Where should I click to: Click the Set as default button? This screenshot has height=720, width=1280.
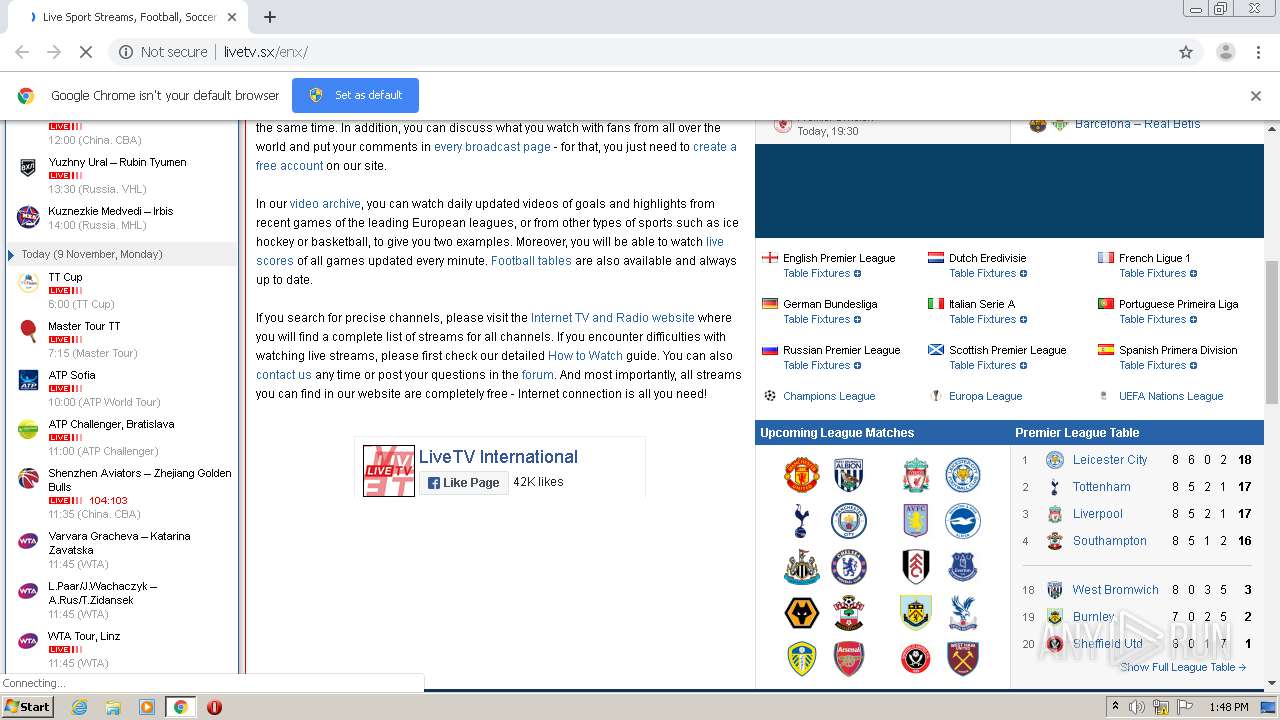pyautogui.click(x=355, y=95)
